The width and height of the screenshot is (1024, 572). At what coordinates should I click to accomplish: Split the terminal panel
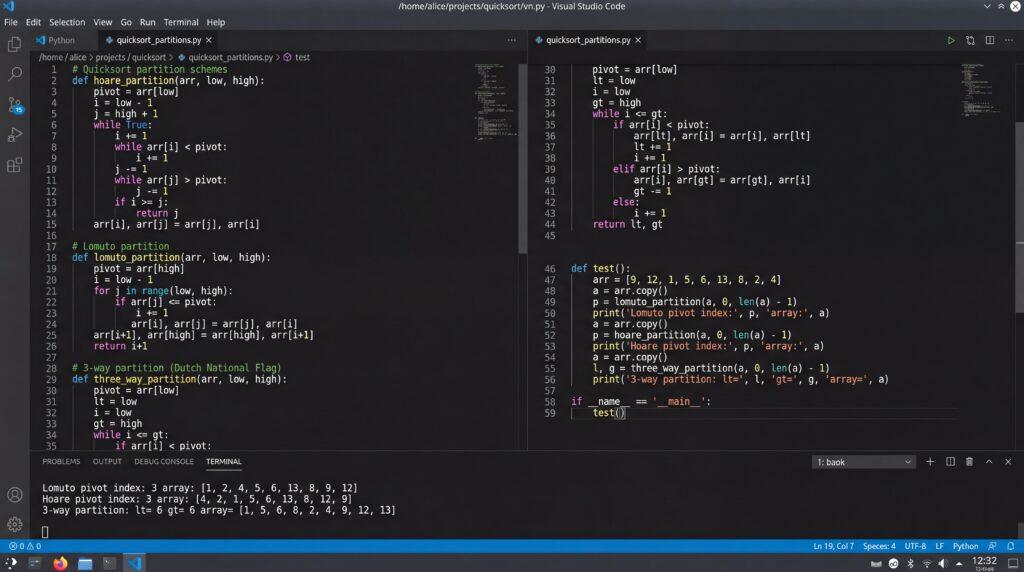pyautogui.click(x=950, y=462)
